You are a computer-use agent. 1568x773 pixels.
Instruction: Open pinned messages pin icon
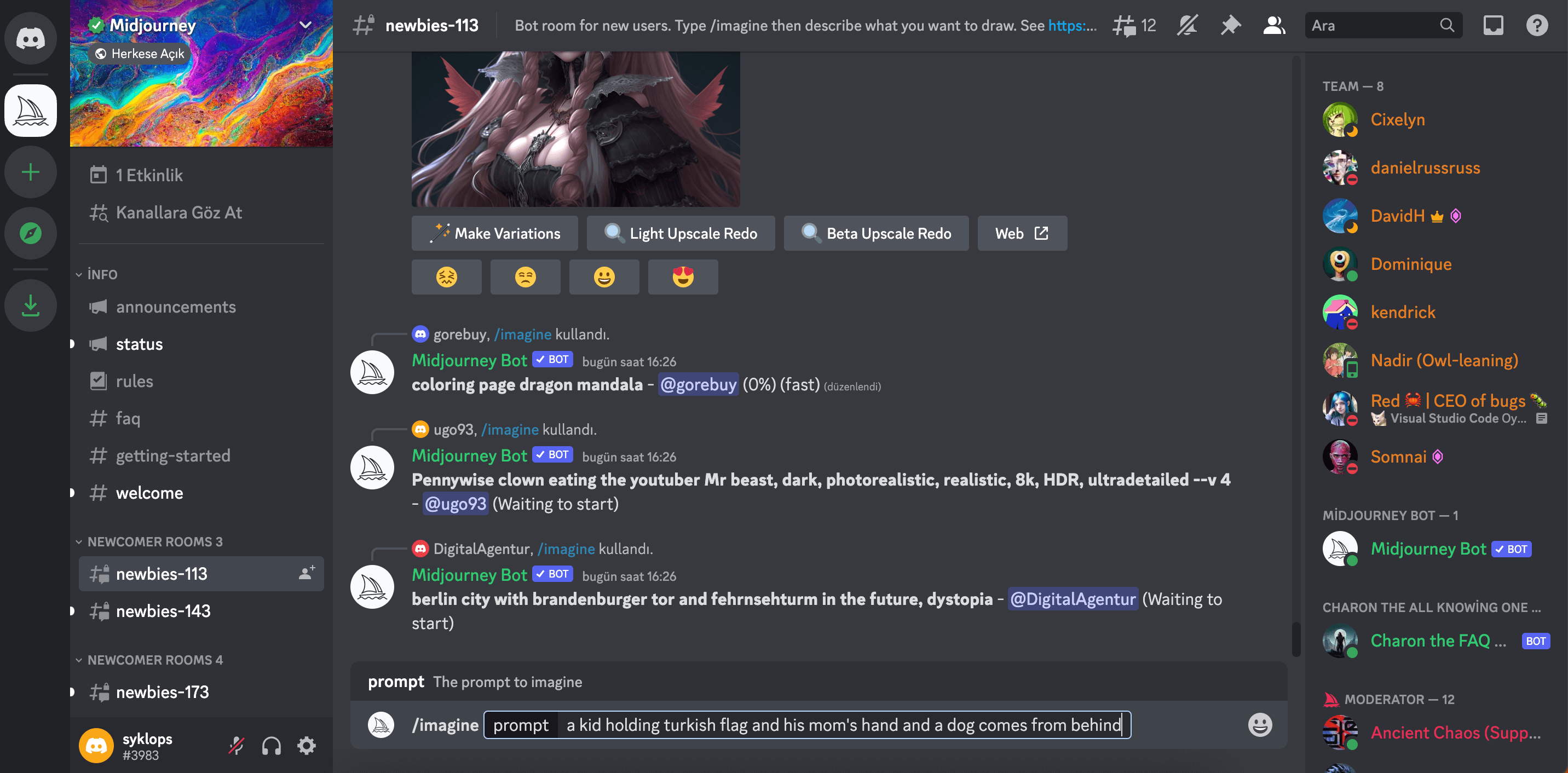point(1230,26)
